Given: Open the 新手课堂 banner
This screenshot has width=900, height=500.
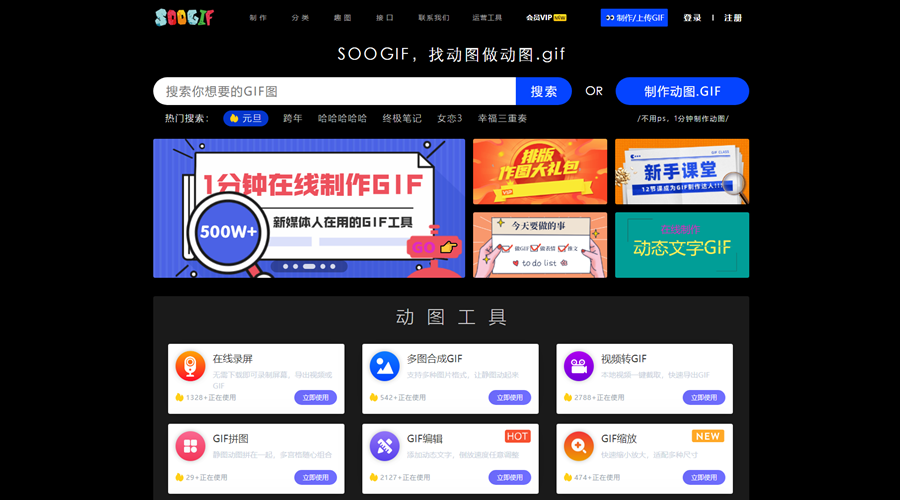Looking at the screenshot, I should tap(682, 172).
